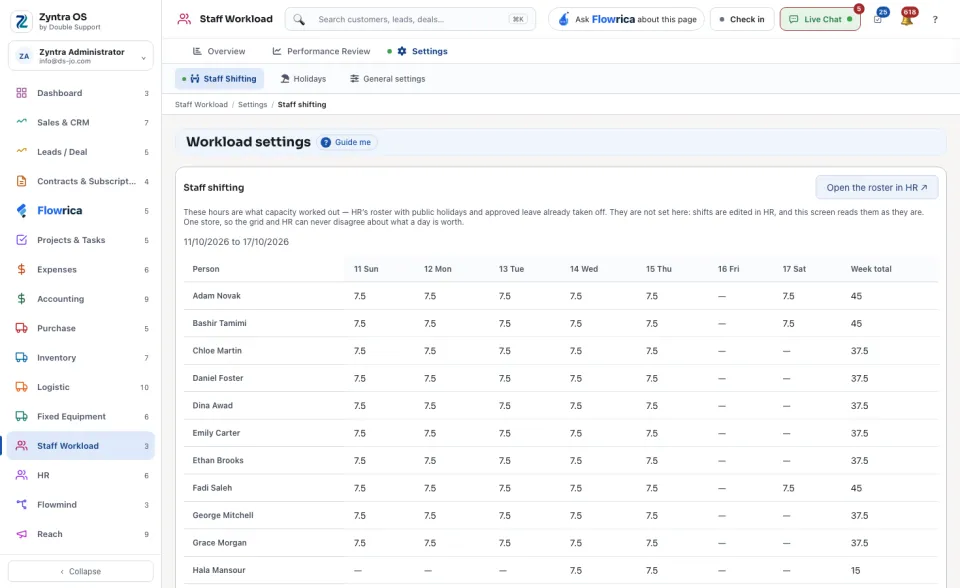Viewport: 960px width, 588px height.
Task: Click Chloe Martin in the table
Action: pyautogui.click(x=217, y=350)
